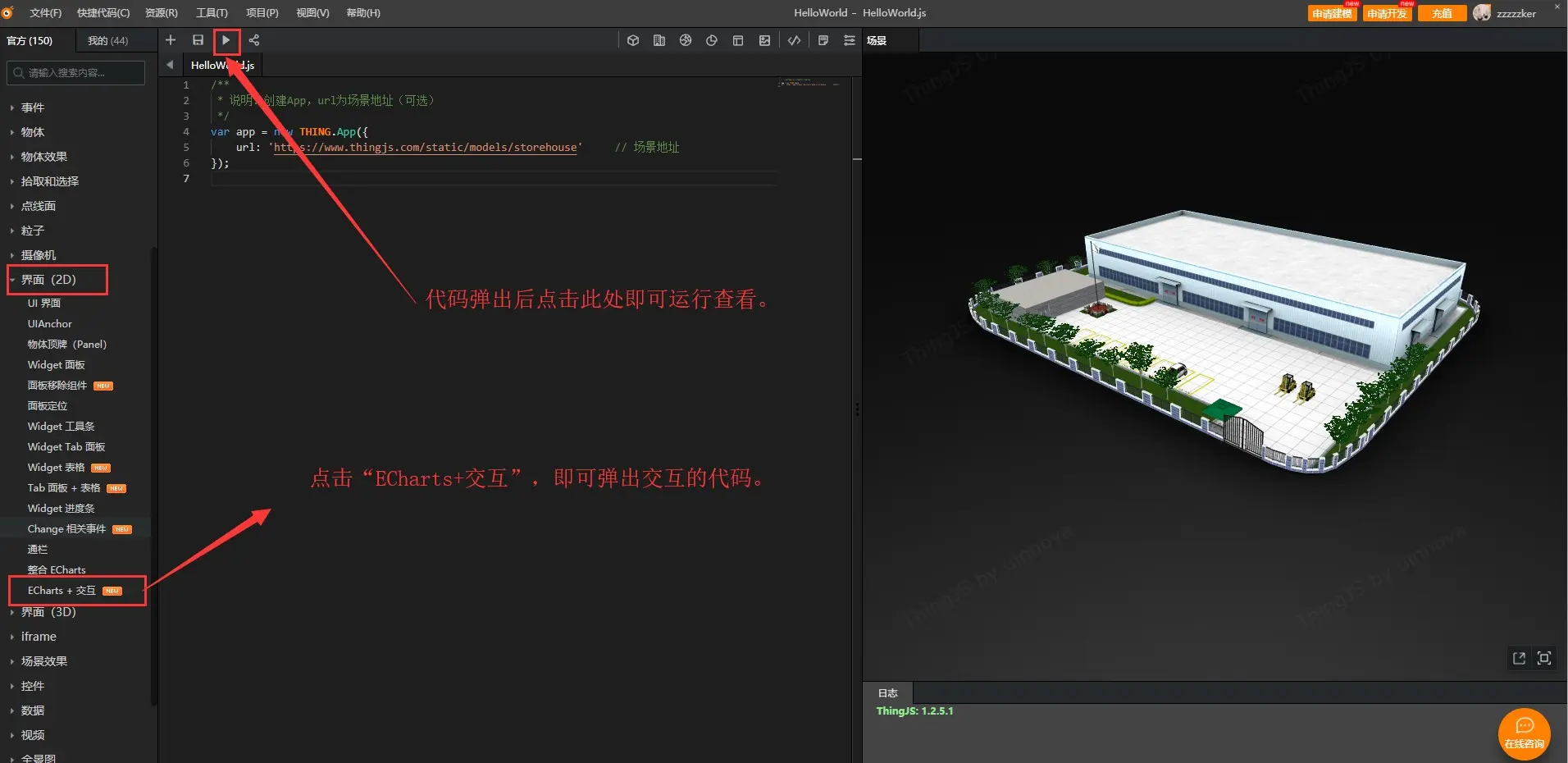1568x763 pixels.
Task: Open the pie chart icon
Action: pos(712,40)
